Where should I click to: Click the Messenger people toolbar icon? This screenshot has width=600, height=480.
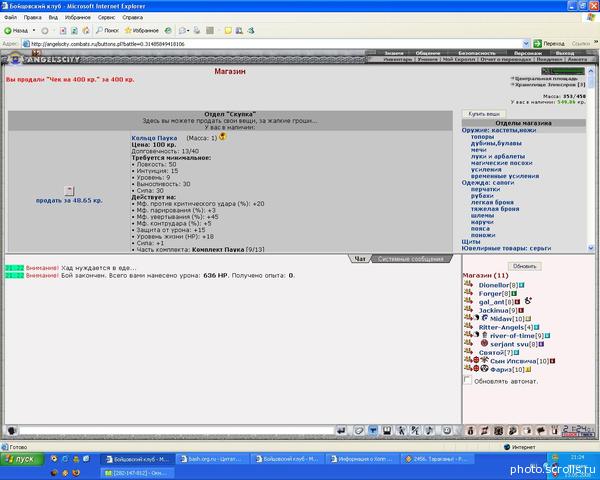coord(251,31)
